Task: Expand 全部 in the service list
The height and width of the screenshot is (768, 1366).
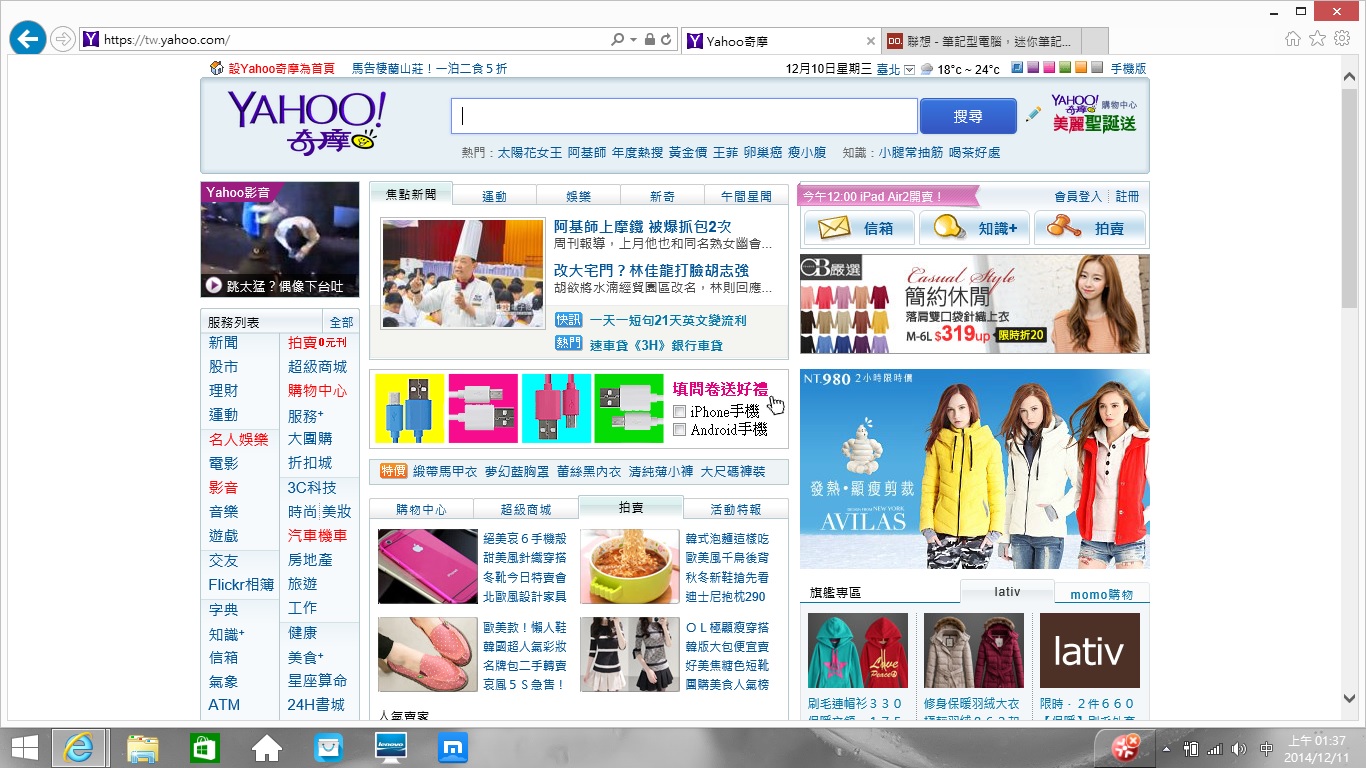Action: [x=341, y=322]
